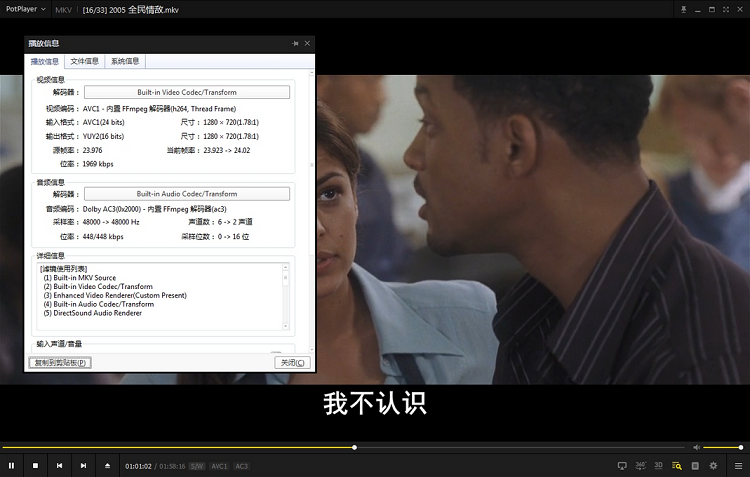Stop the video playback

click(x=35, y=465)
